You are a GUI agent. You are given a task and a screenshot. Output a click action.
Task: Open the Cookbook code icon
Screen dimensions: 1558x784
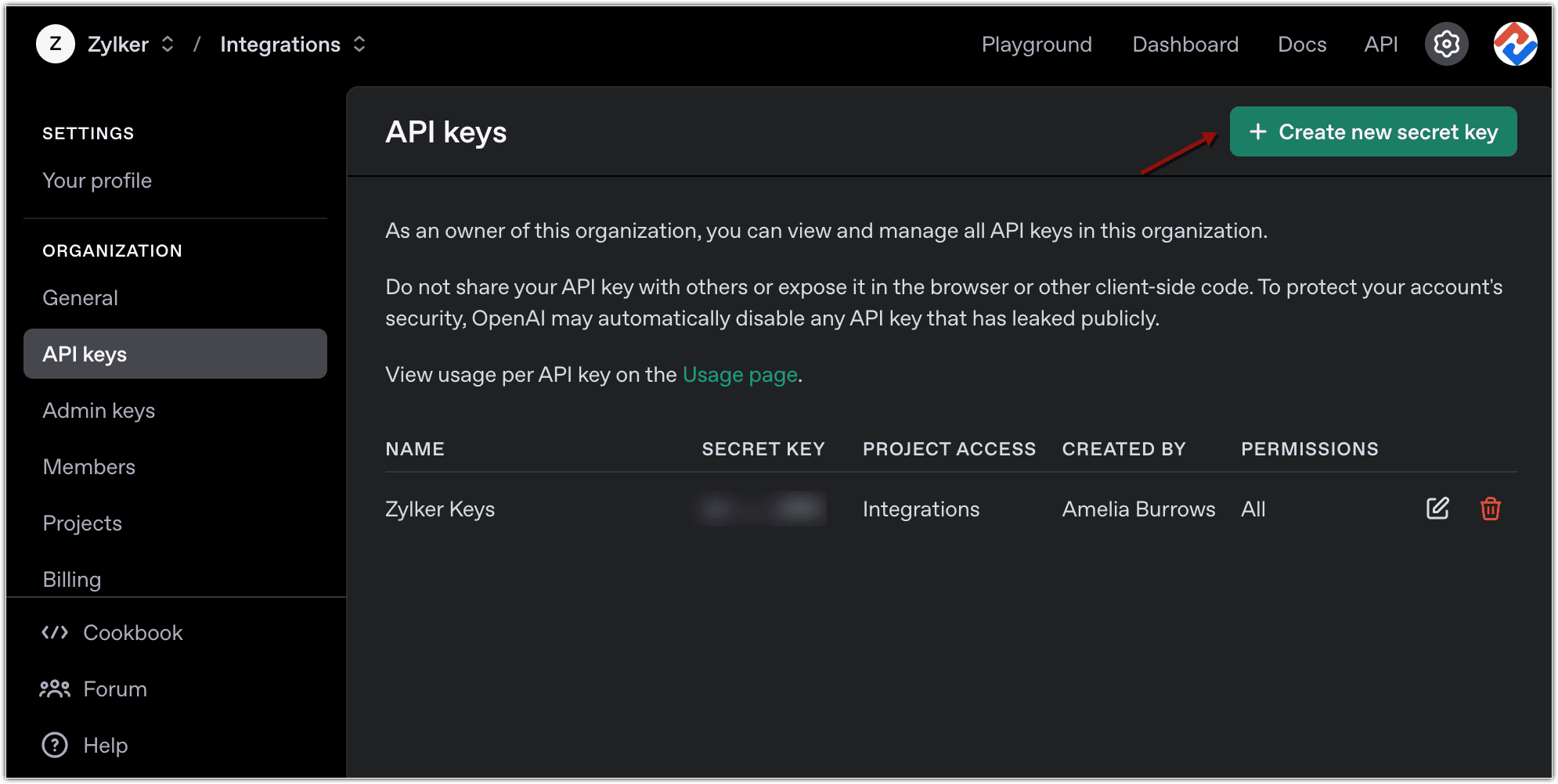55,632
